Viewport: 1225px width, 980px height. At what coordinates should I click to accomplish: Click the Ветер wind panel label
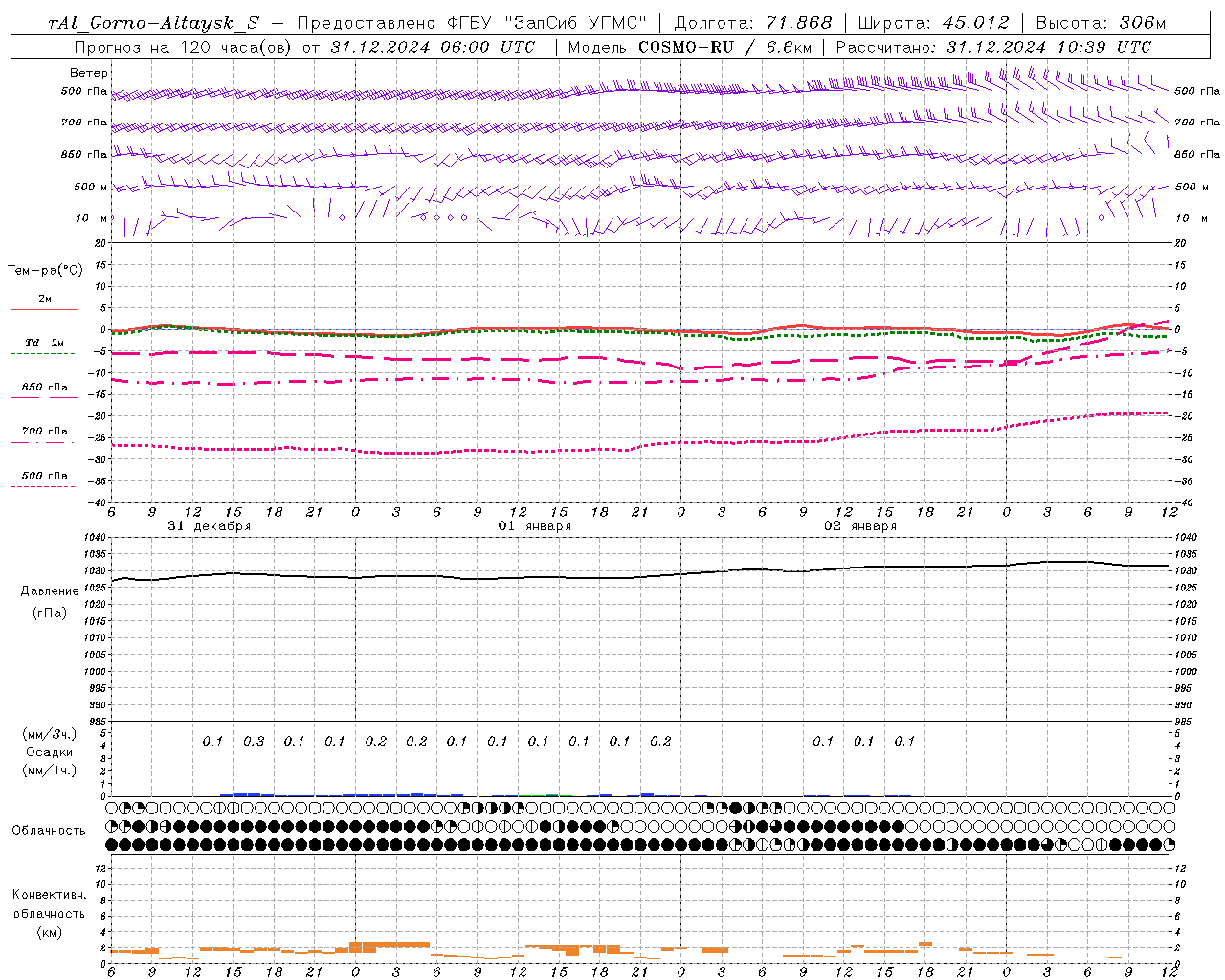click(89, 73)
